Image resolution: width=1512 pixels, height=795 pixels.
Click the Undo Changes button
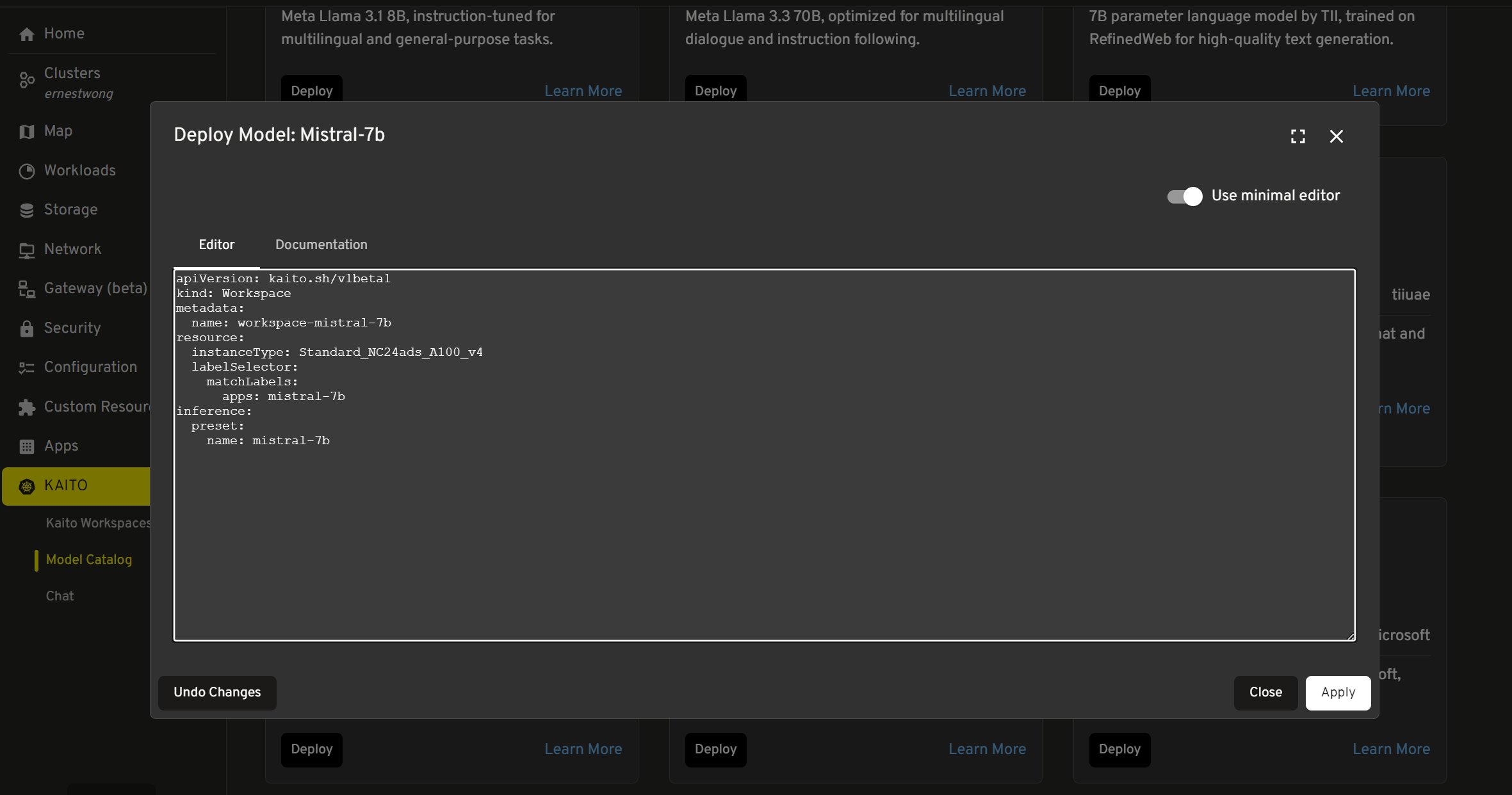tap(217, 693)
